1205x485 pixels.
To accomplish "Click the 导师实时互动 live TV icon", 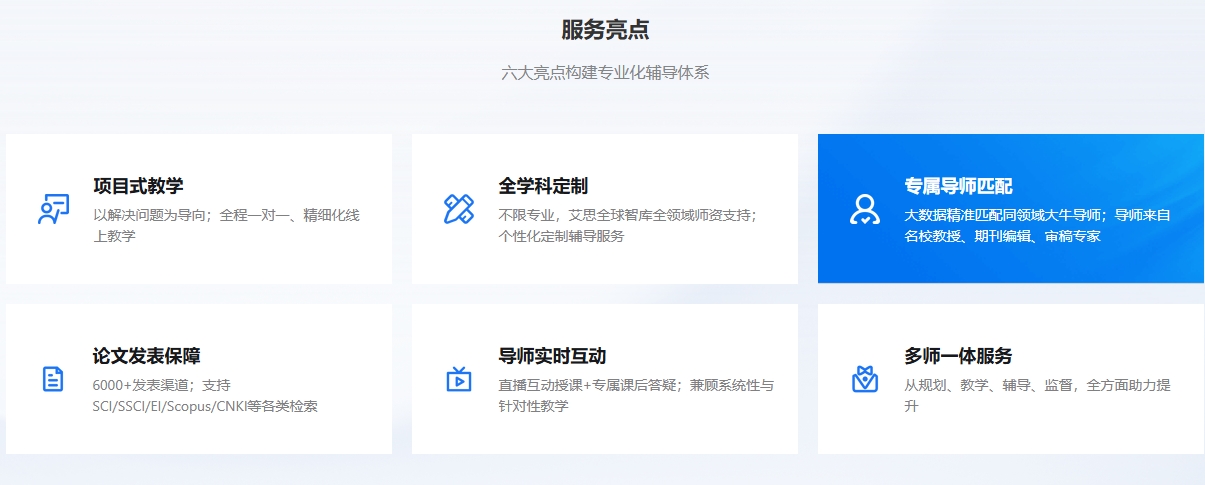I will [459, 379].
